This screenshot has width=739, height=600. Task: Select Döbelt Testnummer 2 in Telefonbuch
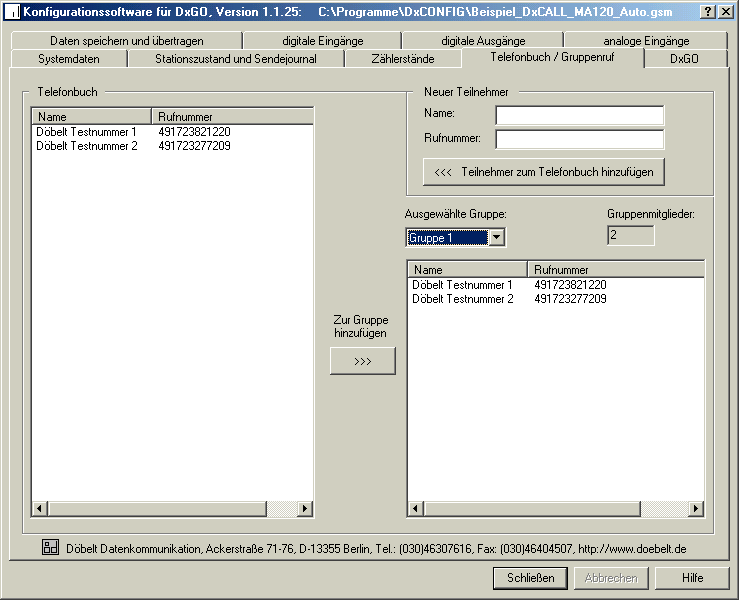click(87, 146)
